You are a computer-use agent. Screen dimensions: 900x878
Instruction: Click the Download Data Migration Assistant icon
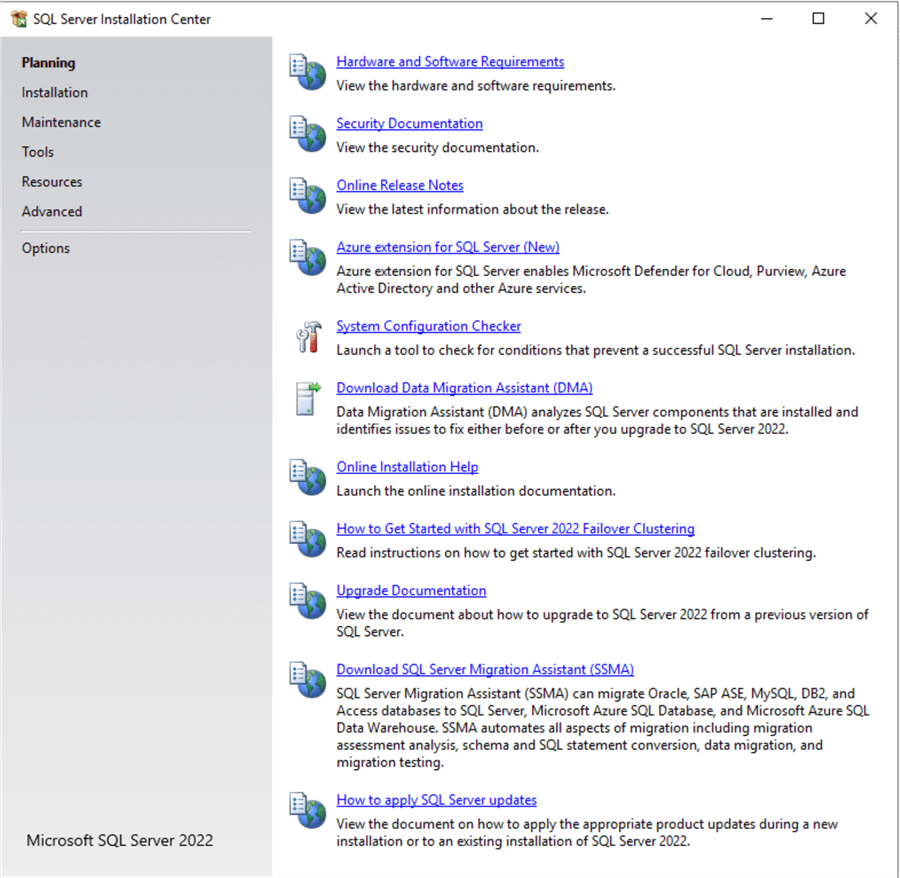coord(307,398)
